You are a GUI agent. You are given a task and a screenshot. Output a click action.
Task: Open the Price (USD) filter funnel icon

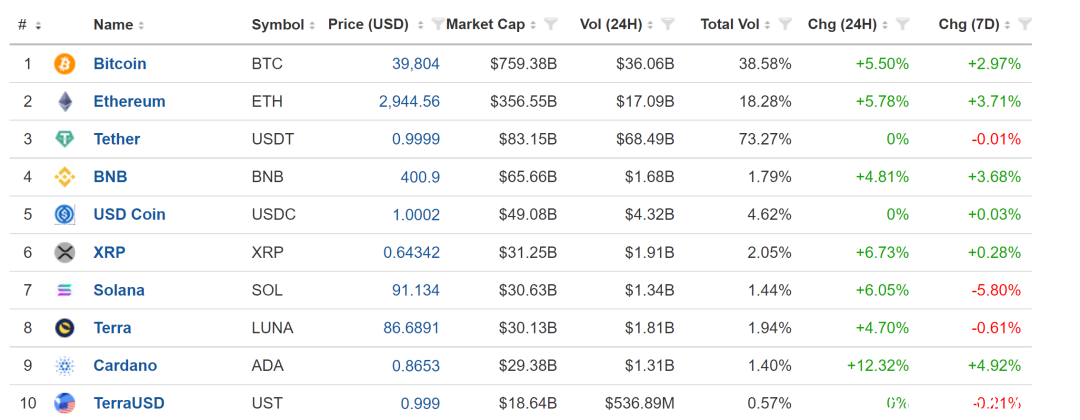point(437,25)
